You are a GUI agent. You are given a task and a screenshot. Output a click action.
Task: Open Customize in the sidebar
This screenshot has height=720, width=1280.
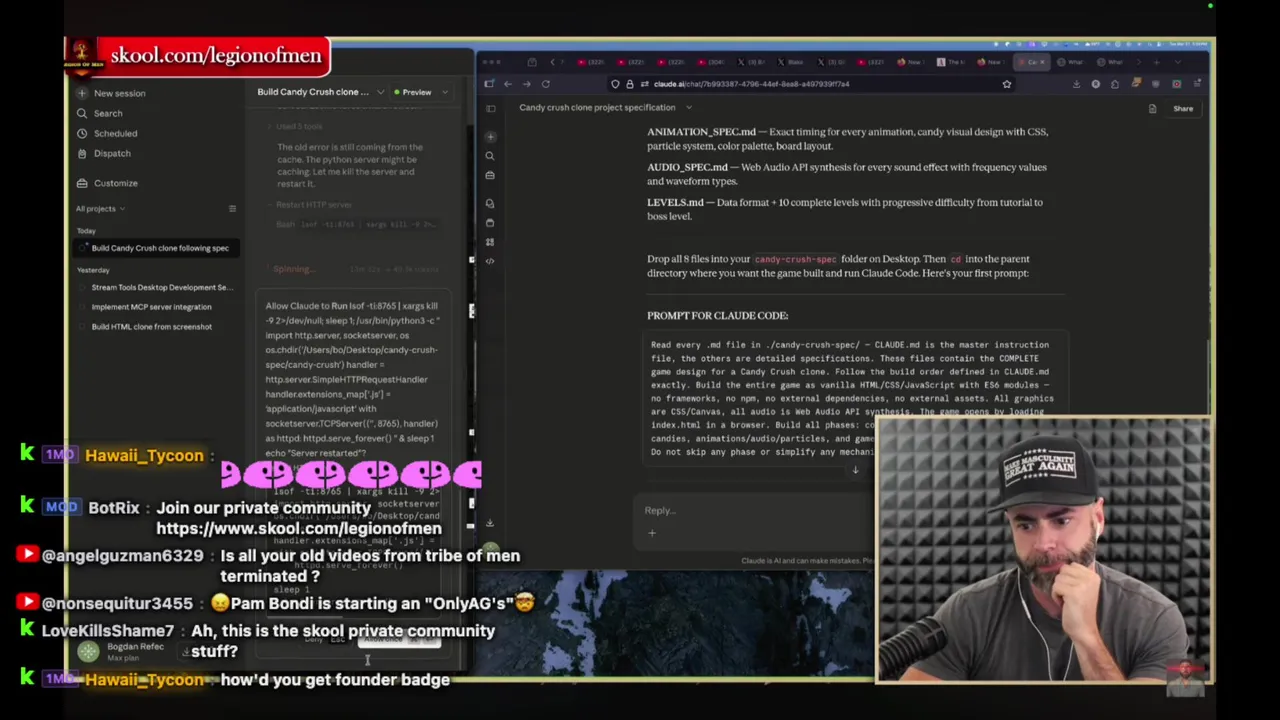107,183
